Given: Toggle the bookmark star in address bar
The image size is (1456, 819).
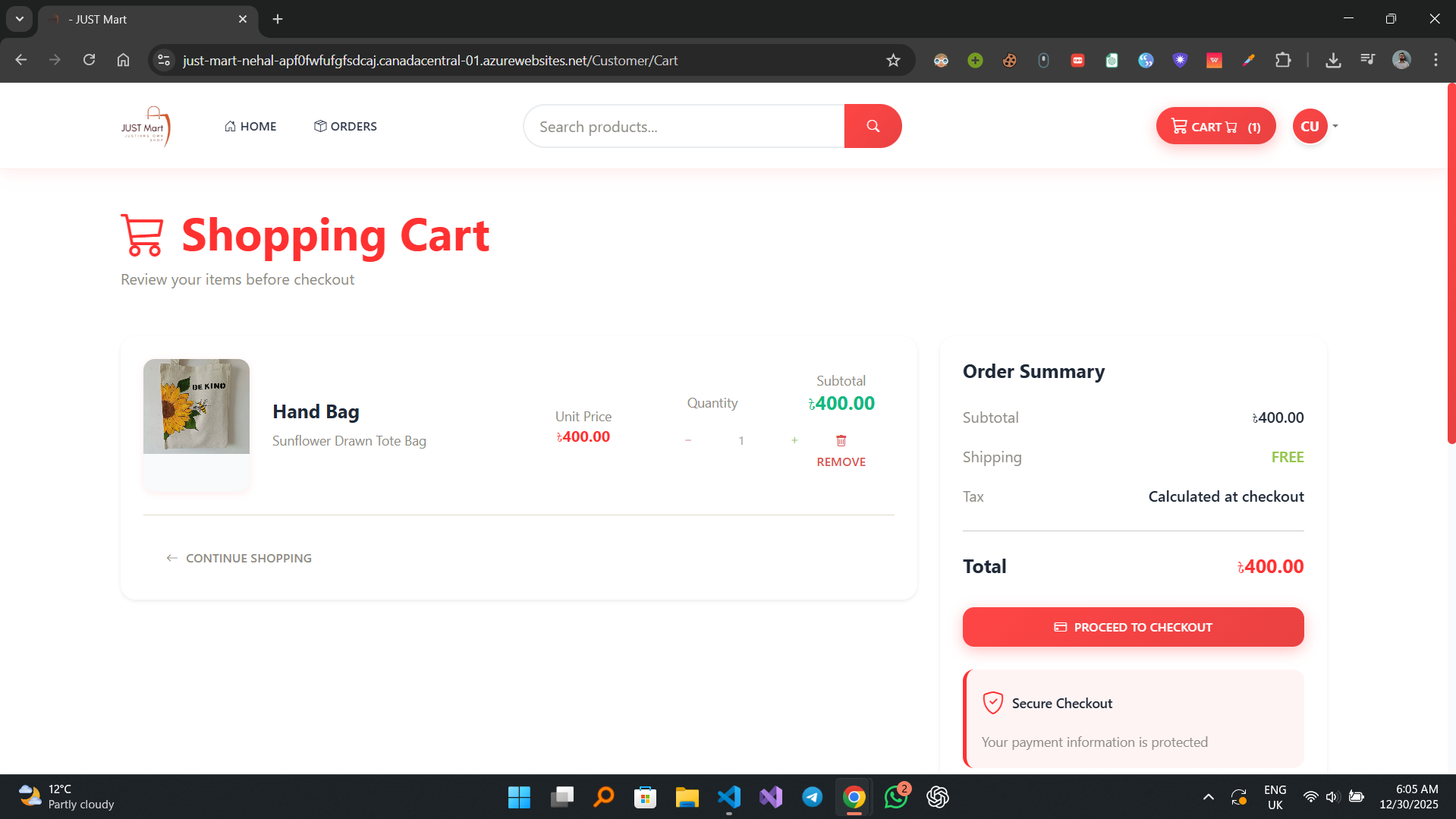Looking at the screenshot, I should point(893,60).
